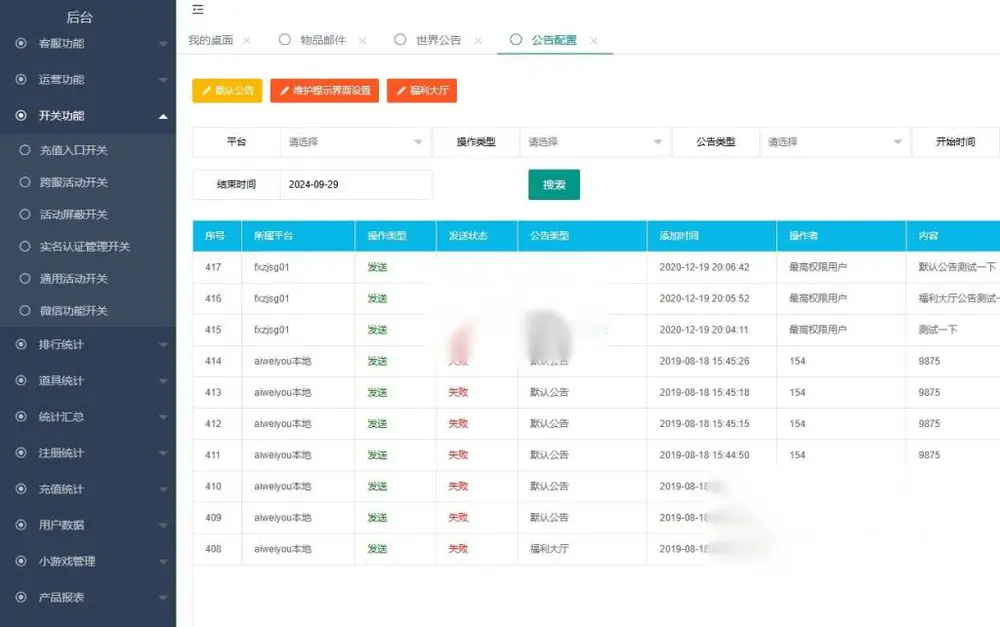Click 默认公告测试一下 content cell
Screen dimensions: 1000x627
(957, 267)
